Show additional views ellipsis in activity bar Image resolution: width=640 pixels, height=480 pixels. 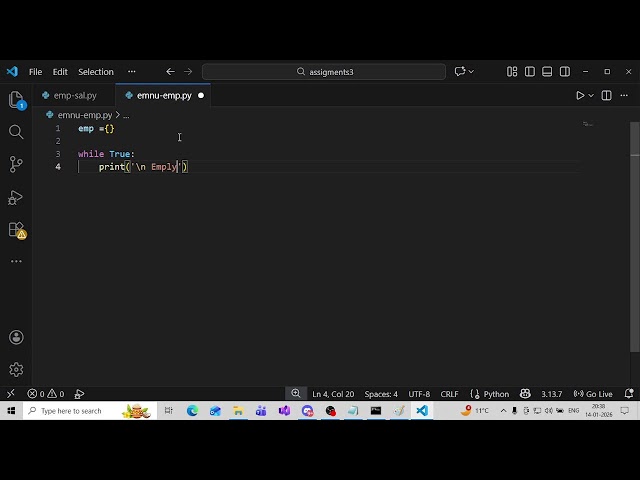pos(16,261)
